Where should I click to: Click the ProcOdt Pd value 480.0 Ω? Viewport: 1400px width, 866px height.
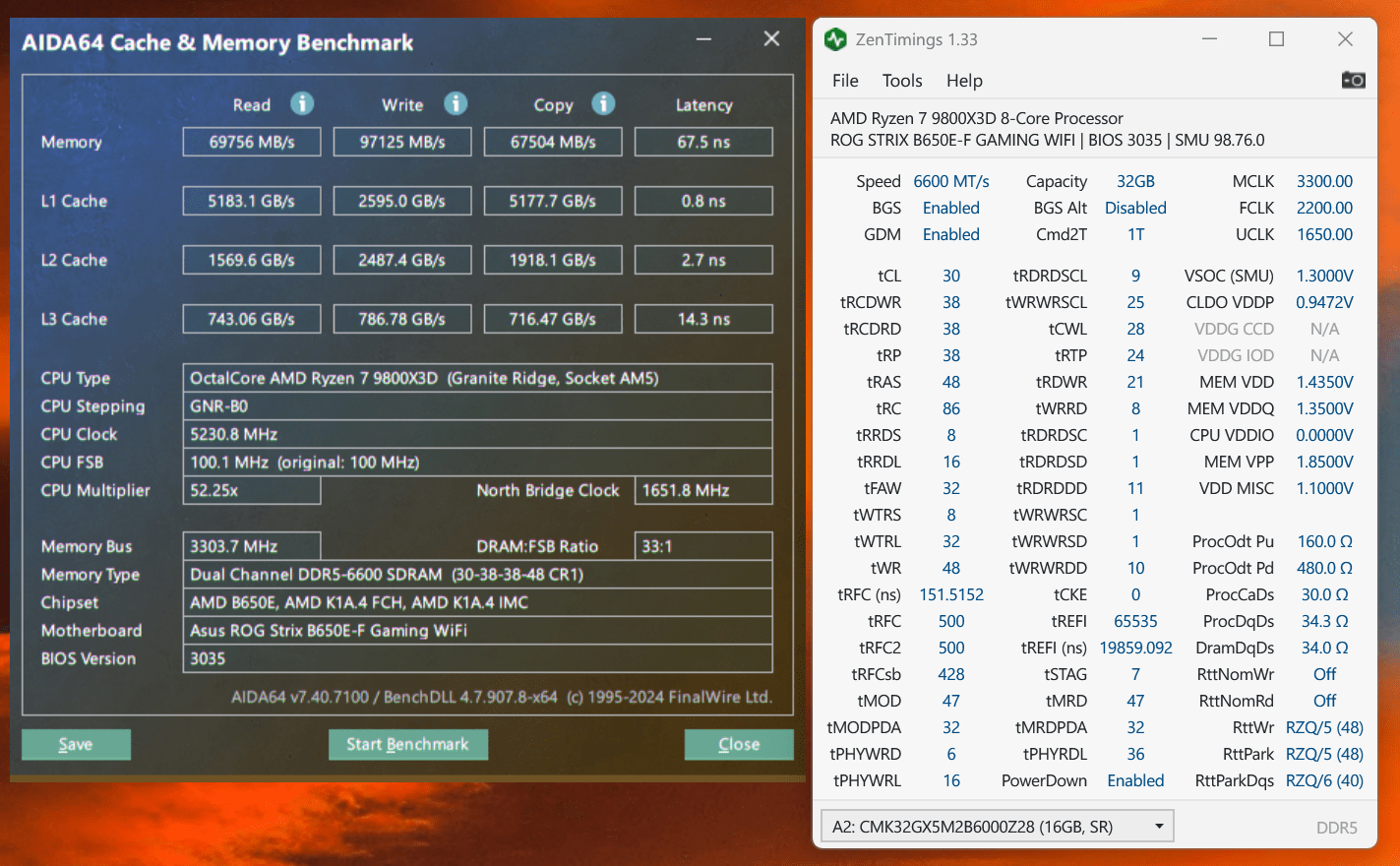click(1324, 568)
